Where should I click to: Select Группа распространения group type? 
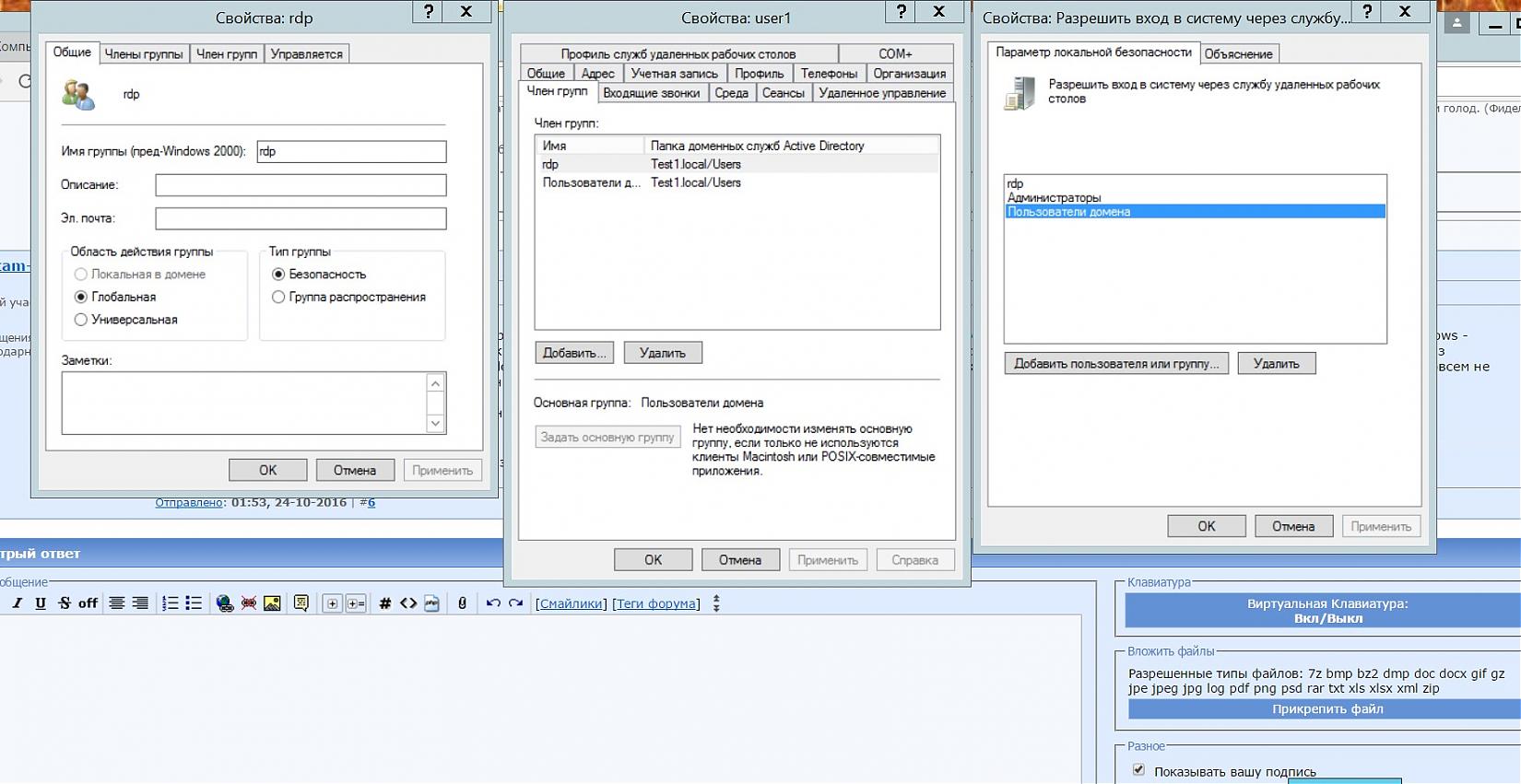coord(278,297)
